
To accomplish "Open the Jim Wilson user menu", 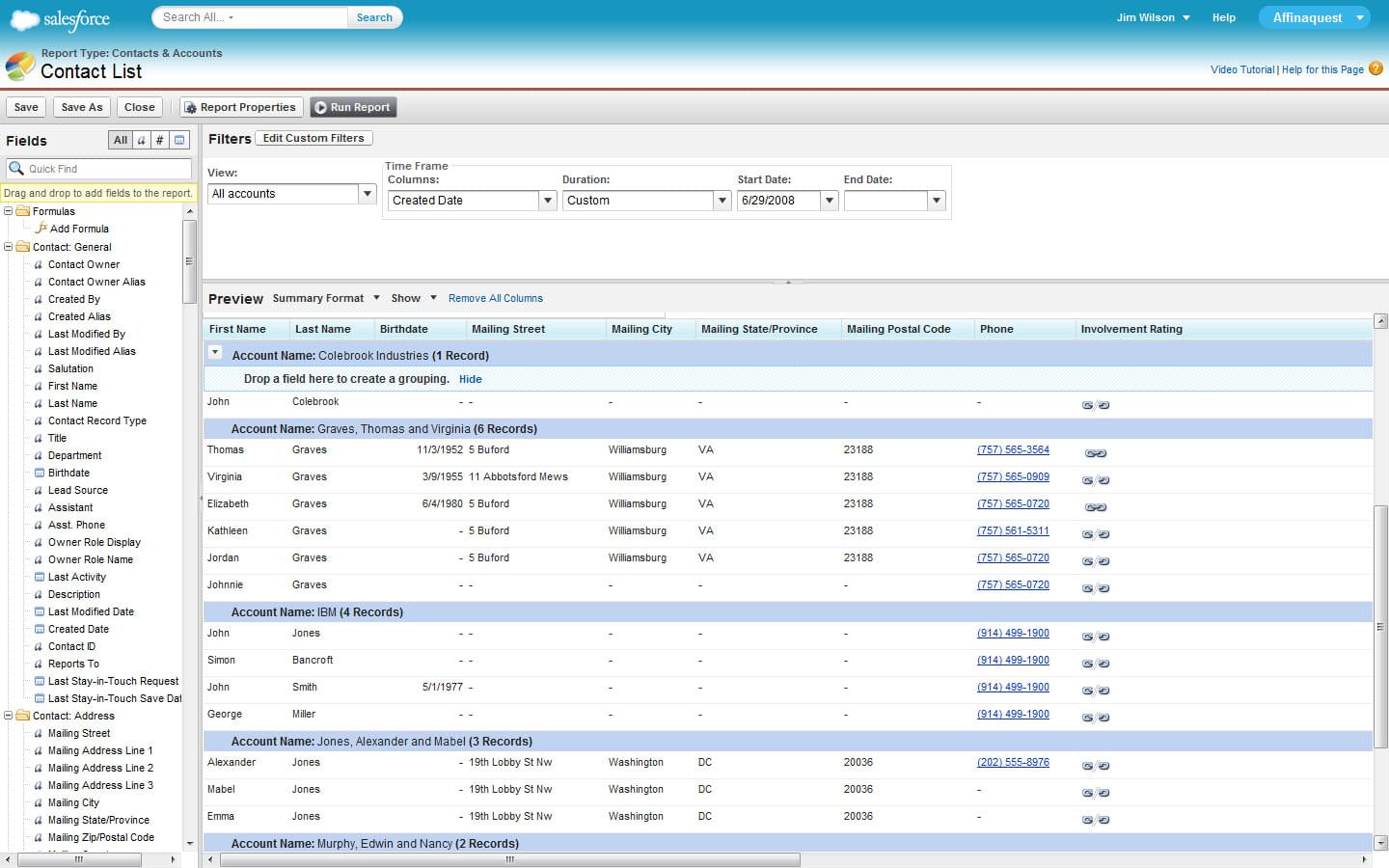I will click(1153, 17).
